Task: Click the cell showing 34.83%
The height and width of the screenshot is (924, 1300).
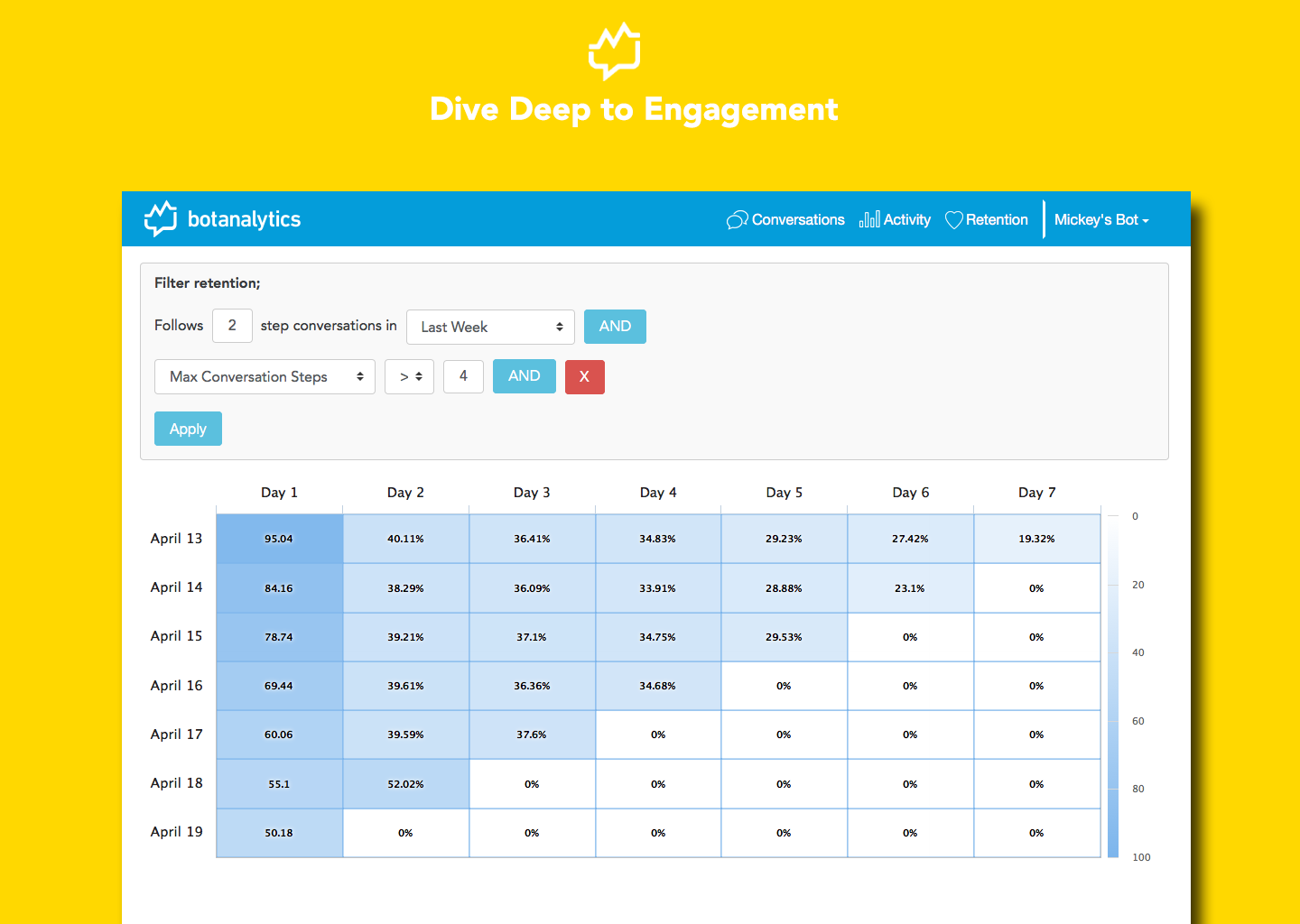Action: coord(658,539)
